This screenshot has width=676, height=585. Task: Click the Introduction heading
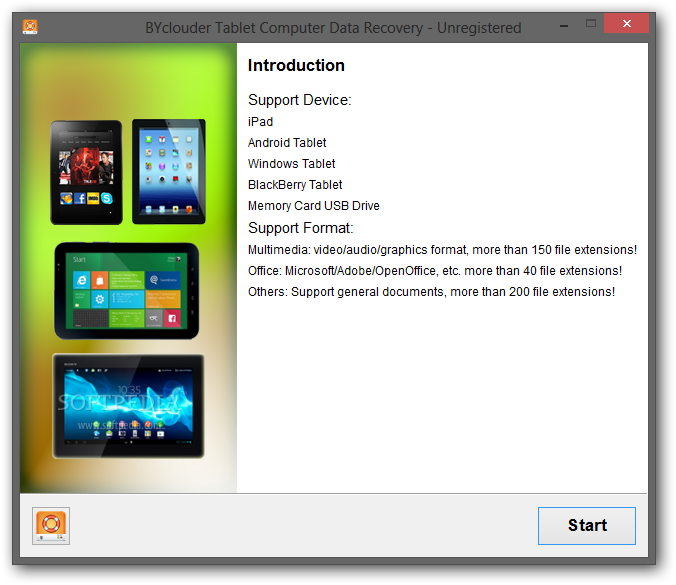click(296, 66)
